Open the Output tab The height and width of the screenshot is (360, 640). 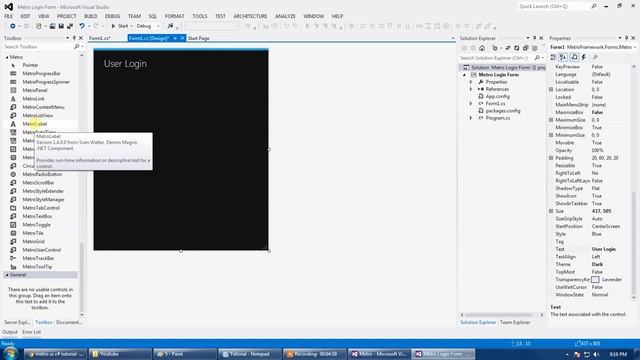click(10, 332)
